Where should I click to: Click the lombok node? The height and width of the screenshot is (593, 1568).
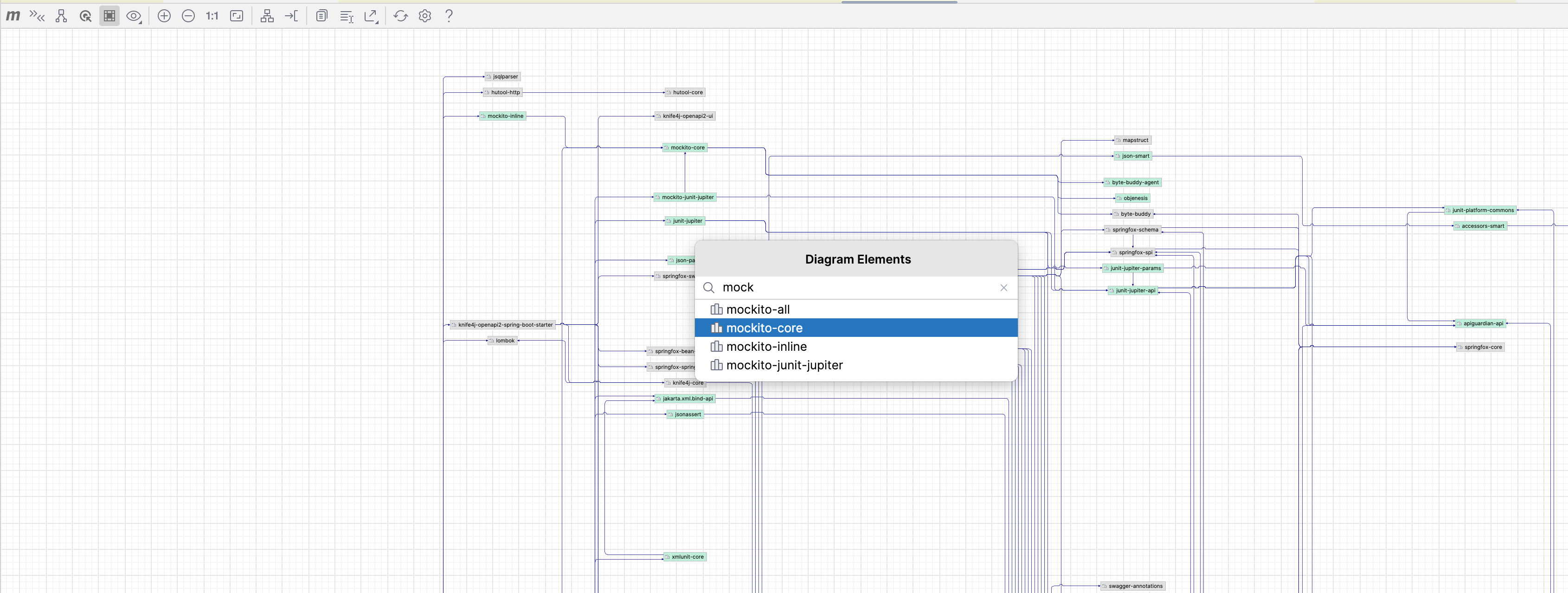click(x=502, y=340)
